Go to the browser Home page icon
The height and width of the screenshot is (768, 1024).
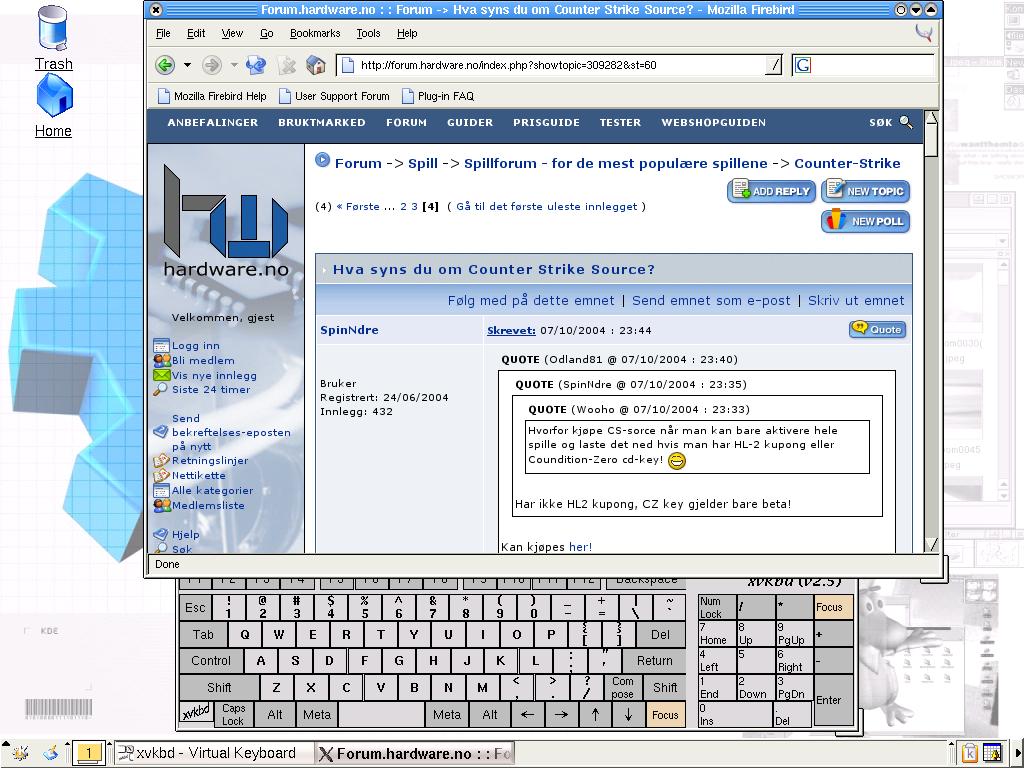pyautogui.click(x=315, y=65)
